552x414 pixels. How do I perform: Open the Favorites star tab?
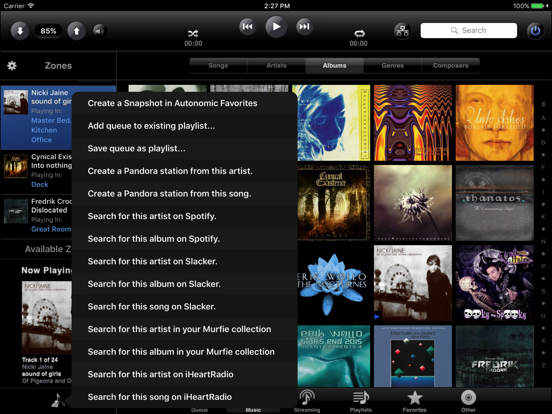click(x=415, y=401)
